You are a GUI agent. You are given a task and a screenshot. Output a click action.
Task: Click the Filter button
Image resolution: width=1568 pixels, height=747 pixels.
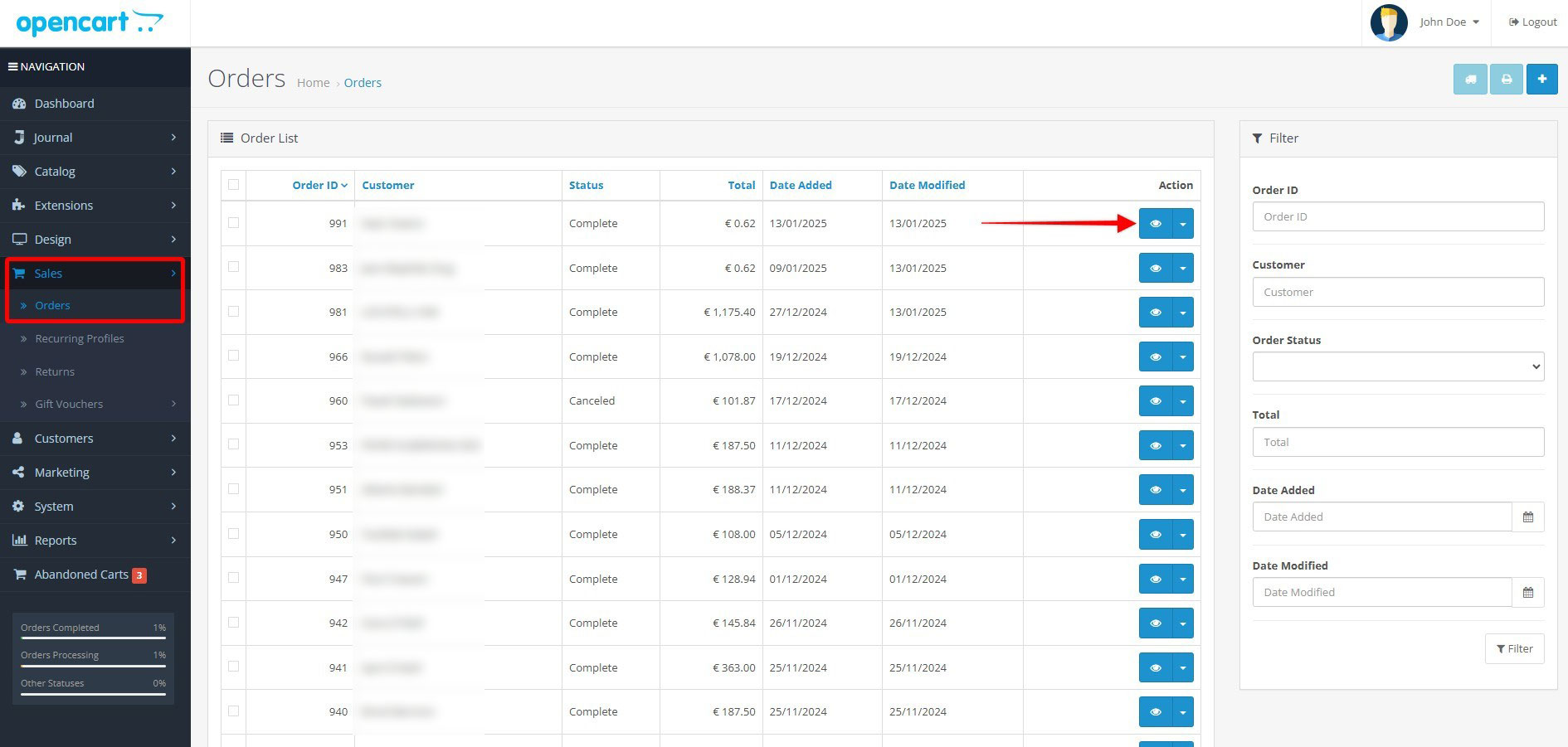tap(1514, 649)
